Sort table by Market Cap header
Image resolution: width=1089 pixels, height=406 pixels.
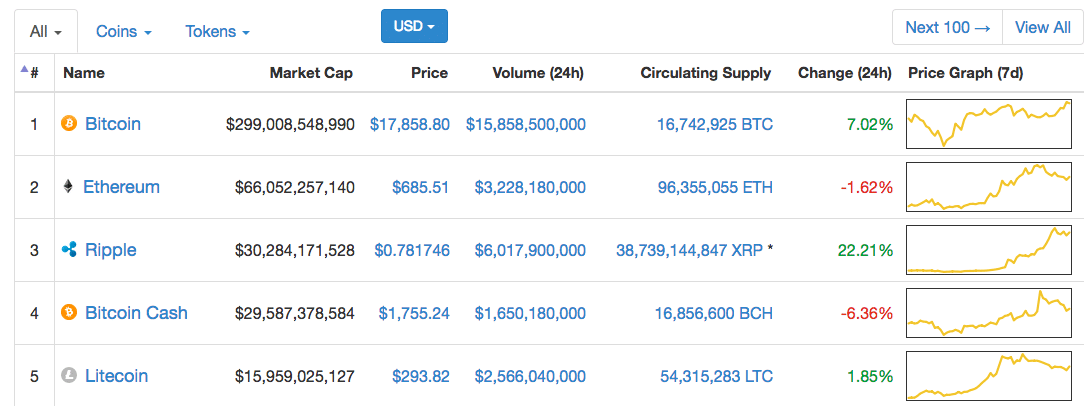coord(311,72)
